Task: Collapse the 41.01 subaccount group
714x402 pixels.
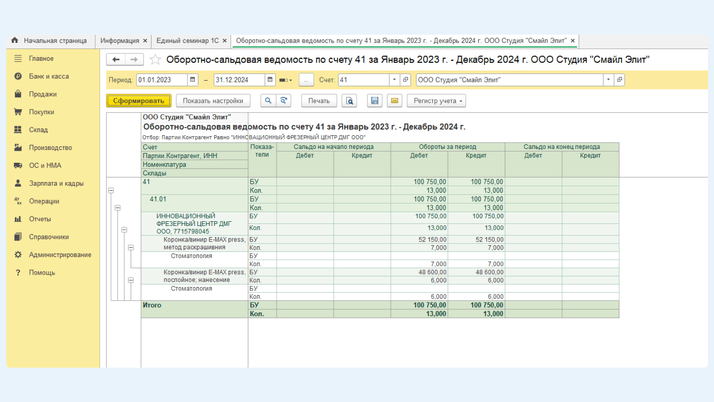Action: [117, 208]
